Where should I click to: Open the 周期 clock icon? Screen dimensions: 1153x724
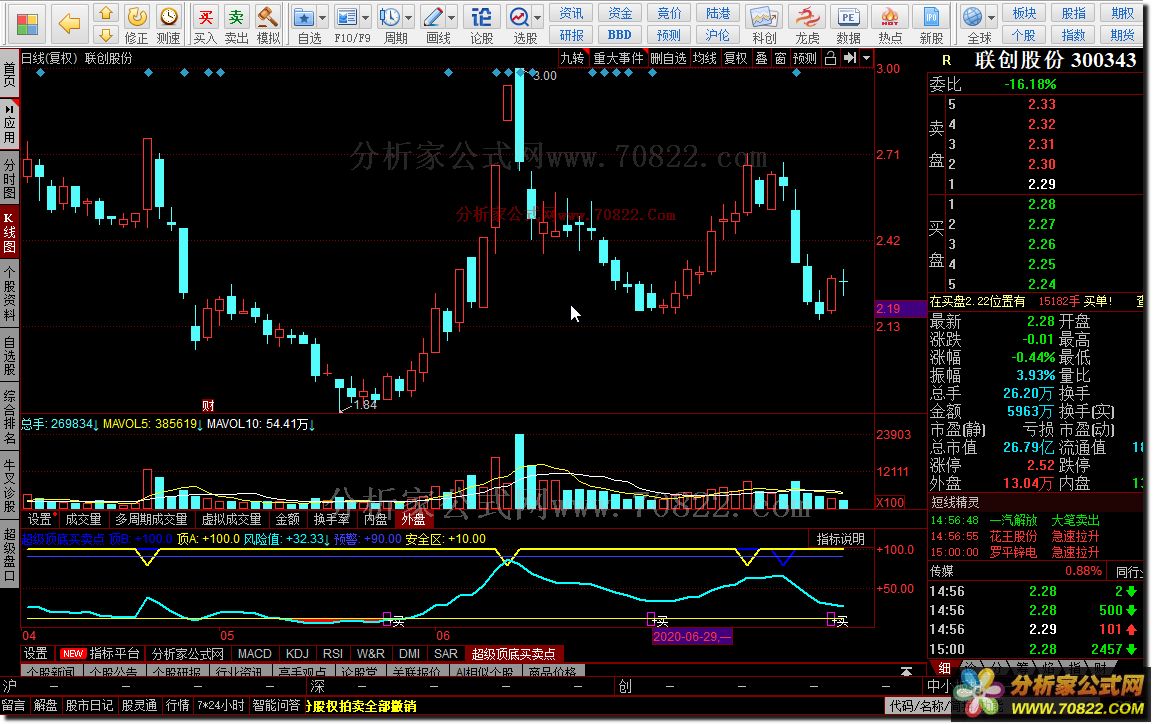pos(390,16)
